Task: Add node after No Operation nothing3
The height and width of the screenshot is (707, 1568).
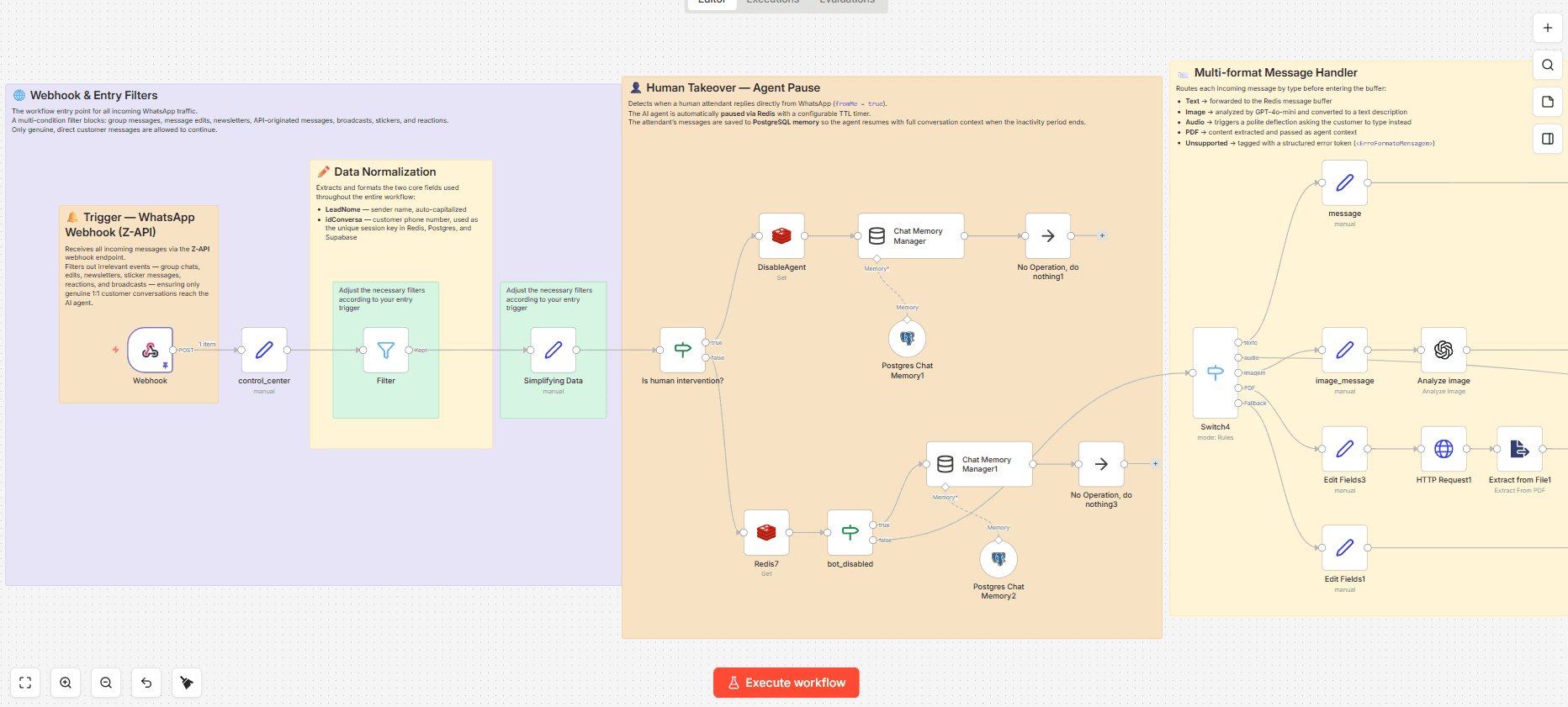Action: coord(1155,464)
